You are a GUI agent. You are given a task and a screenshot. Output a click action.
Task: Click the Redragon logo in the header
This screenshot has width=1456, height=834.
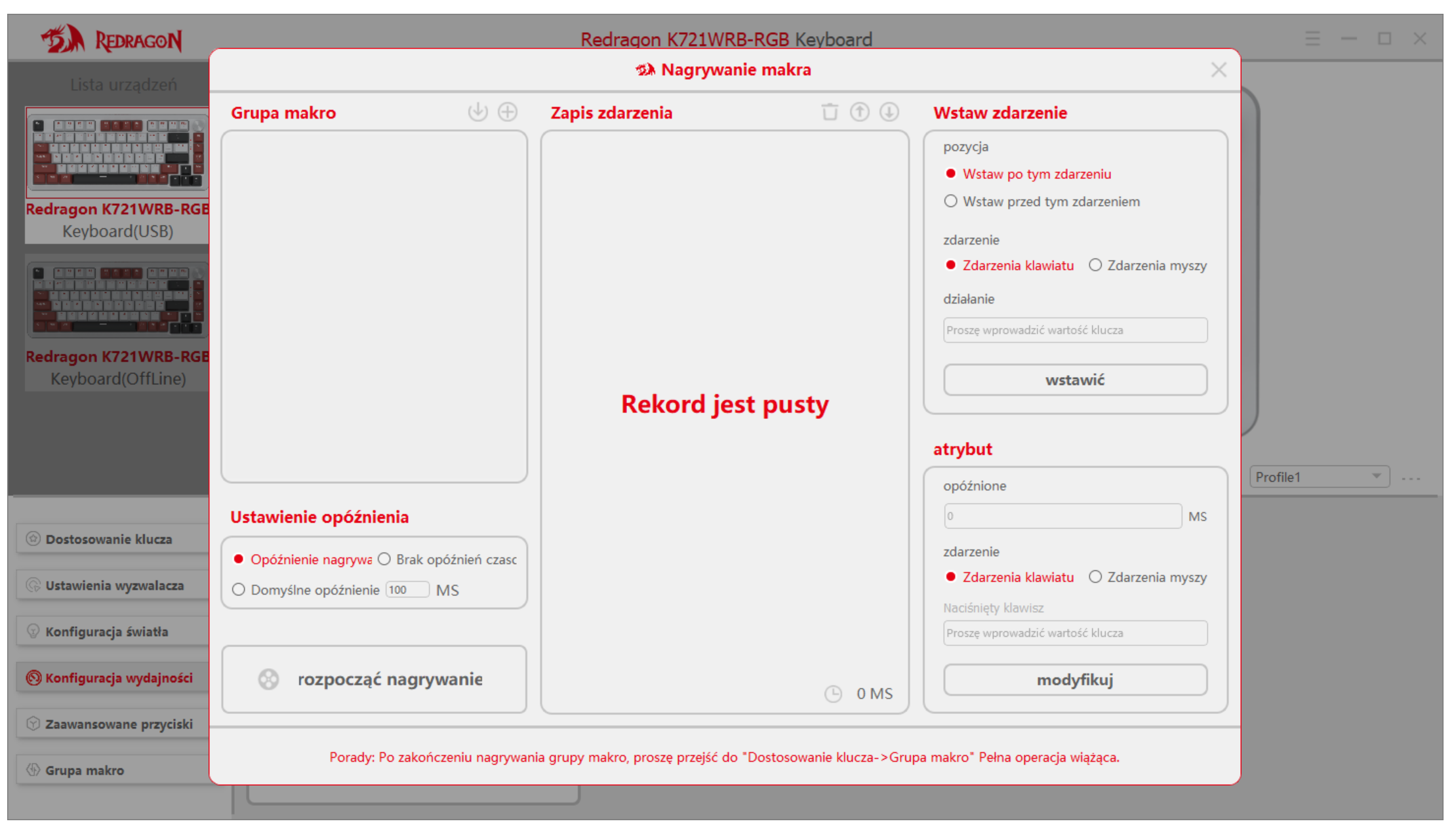[x=111, y=40]
